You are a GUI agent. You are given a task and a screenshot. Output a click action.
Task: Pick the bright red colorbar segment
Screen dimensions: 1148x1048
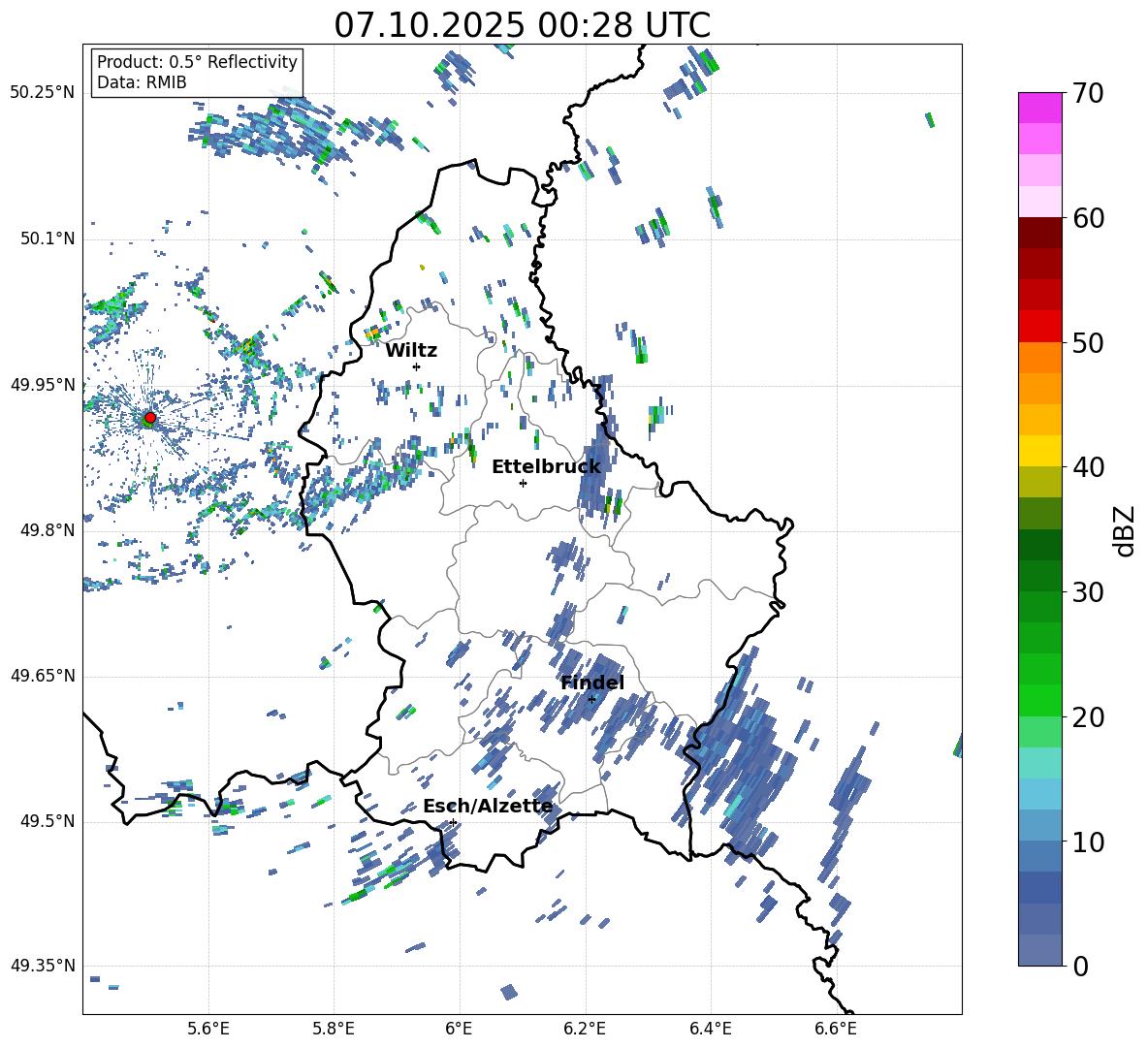pyautogui.click(x=1040, y=326)
